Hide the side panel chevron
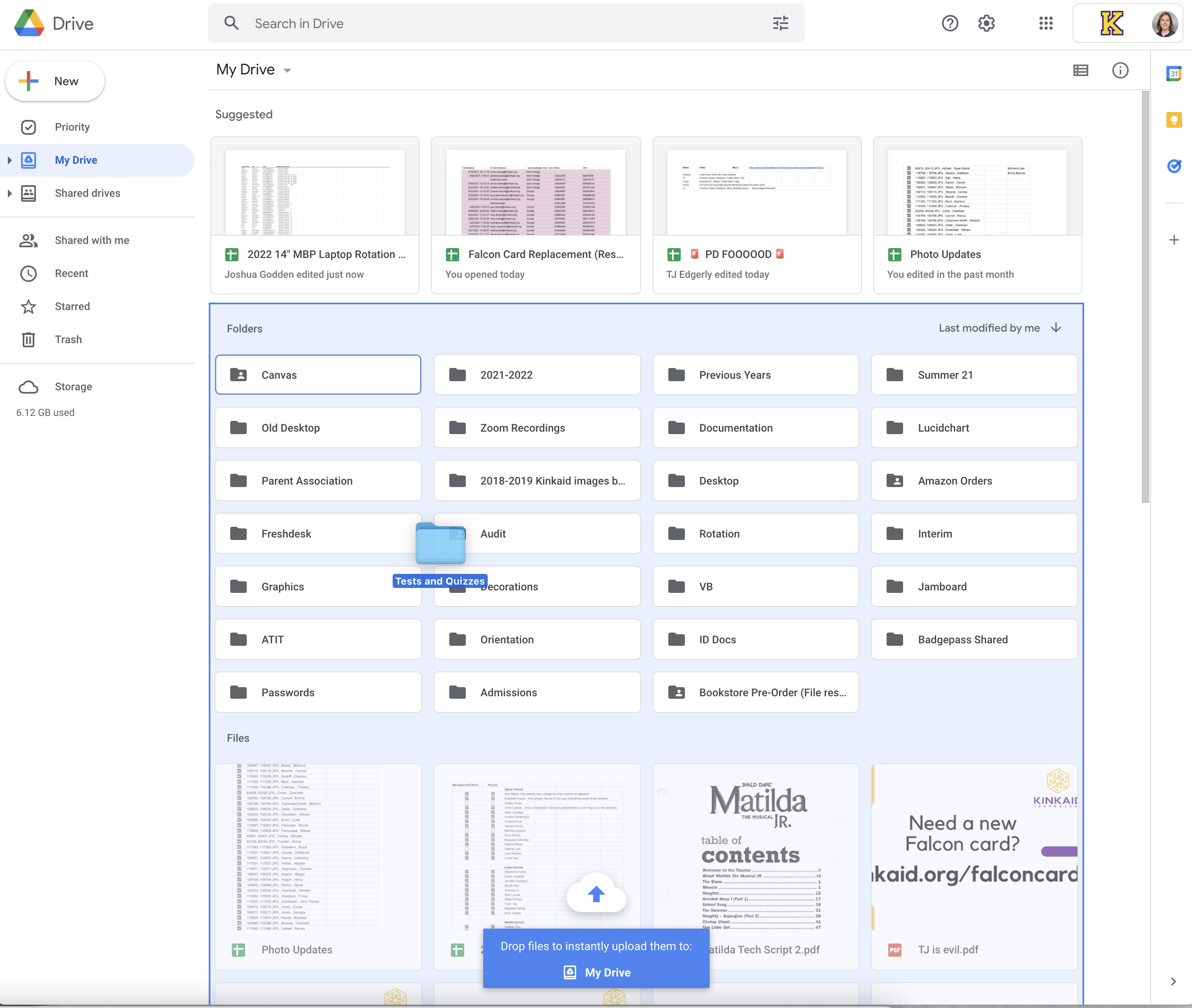The width and height of the screenshot is (1192, 1008). [x=1173, y=982]
